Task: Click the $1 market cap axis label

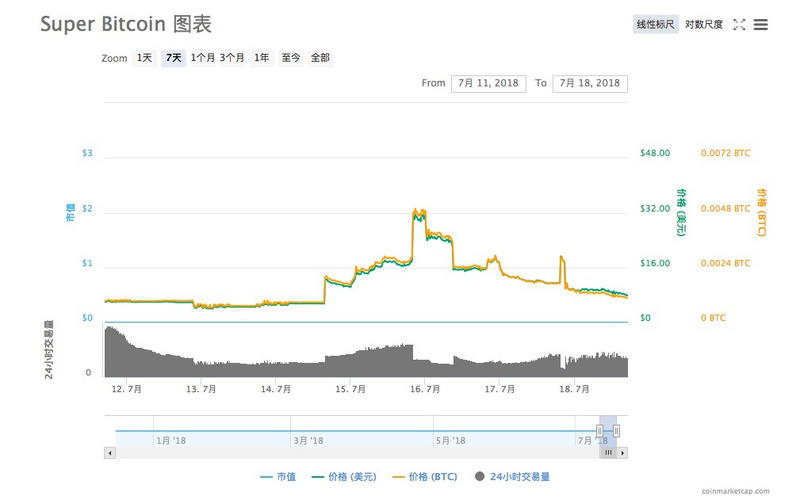Action: pyautogui.click(x=87, y=263)
